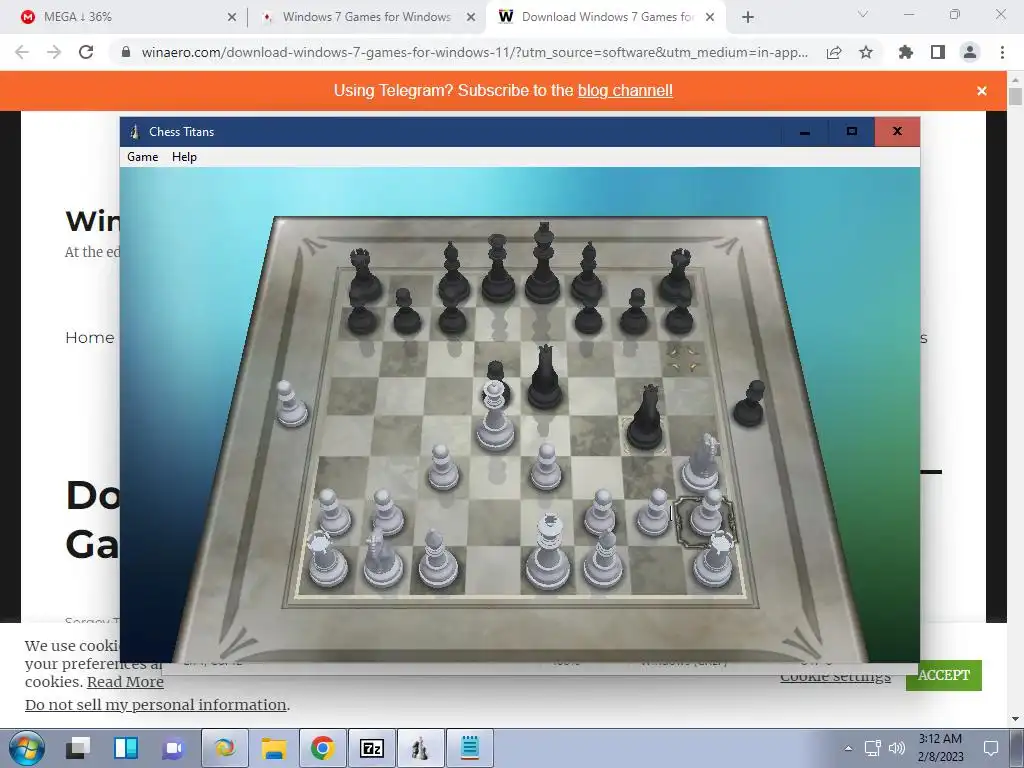This screenshot has height=768, width=1024.
Task: Bookmark this page with the star icon
Action: pyautogui.click(x=866, y=52)
